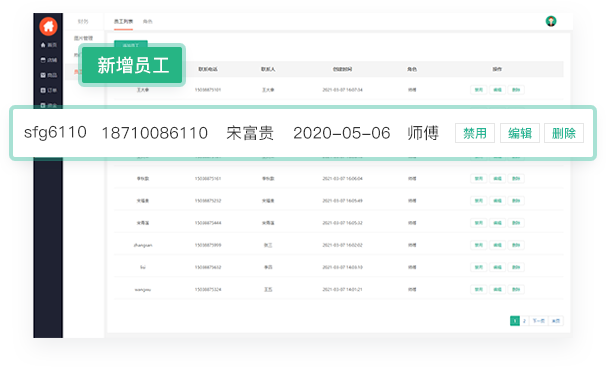Disable the employee with phone 15038875101

pos(478,90)
